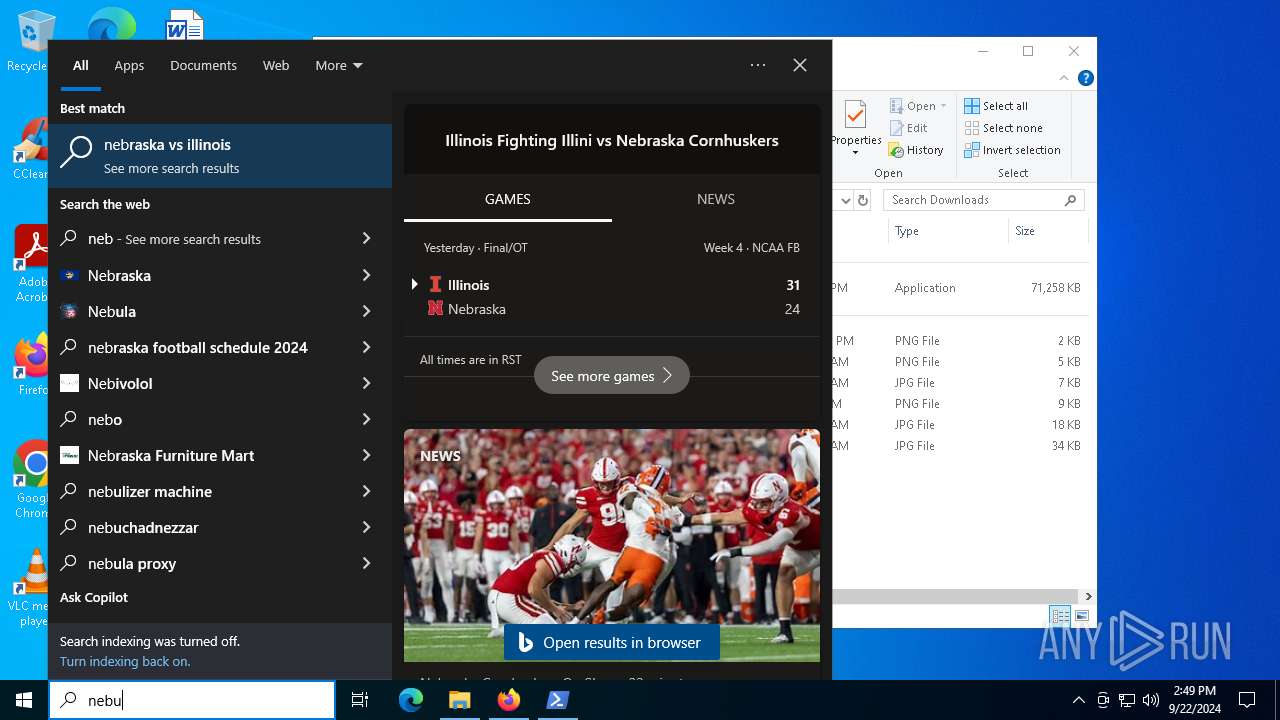The image size is (1280, 720).
Task: Open the More filter dropdown
Action: pyautogui.click(x=339, y=65)
